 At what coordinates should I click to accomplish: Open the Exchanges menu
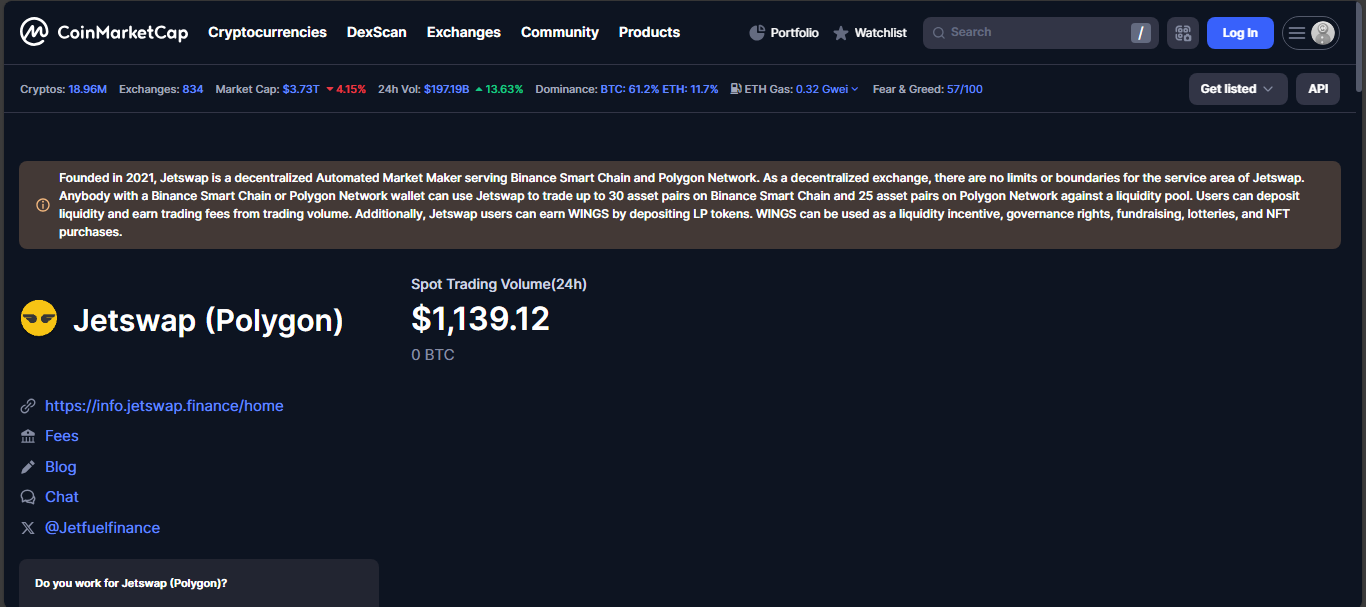[464, 32]
